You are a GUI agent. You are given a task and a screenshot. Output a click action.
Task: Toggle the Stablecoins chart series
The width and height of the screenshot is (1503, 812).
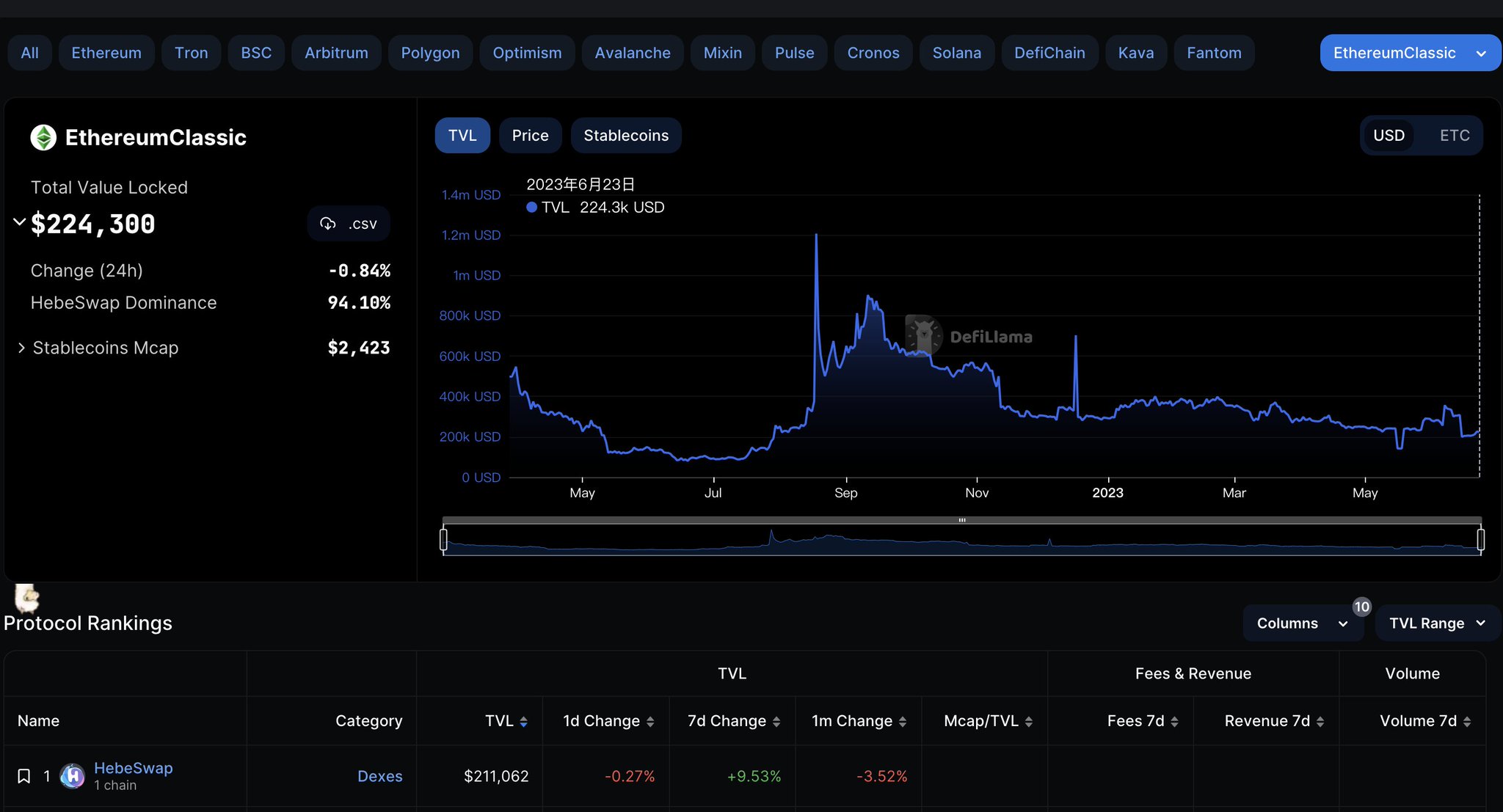coord(626,136)
